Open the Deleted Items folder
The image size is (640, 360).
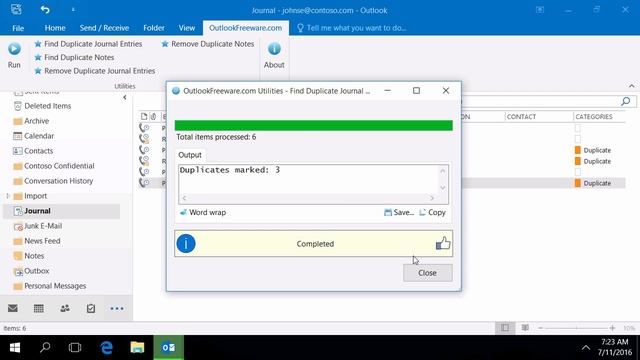(42, 106)
